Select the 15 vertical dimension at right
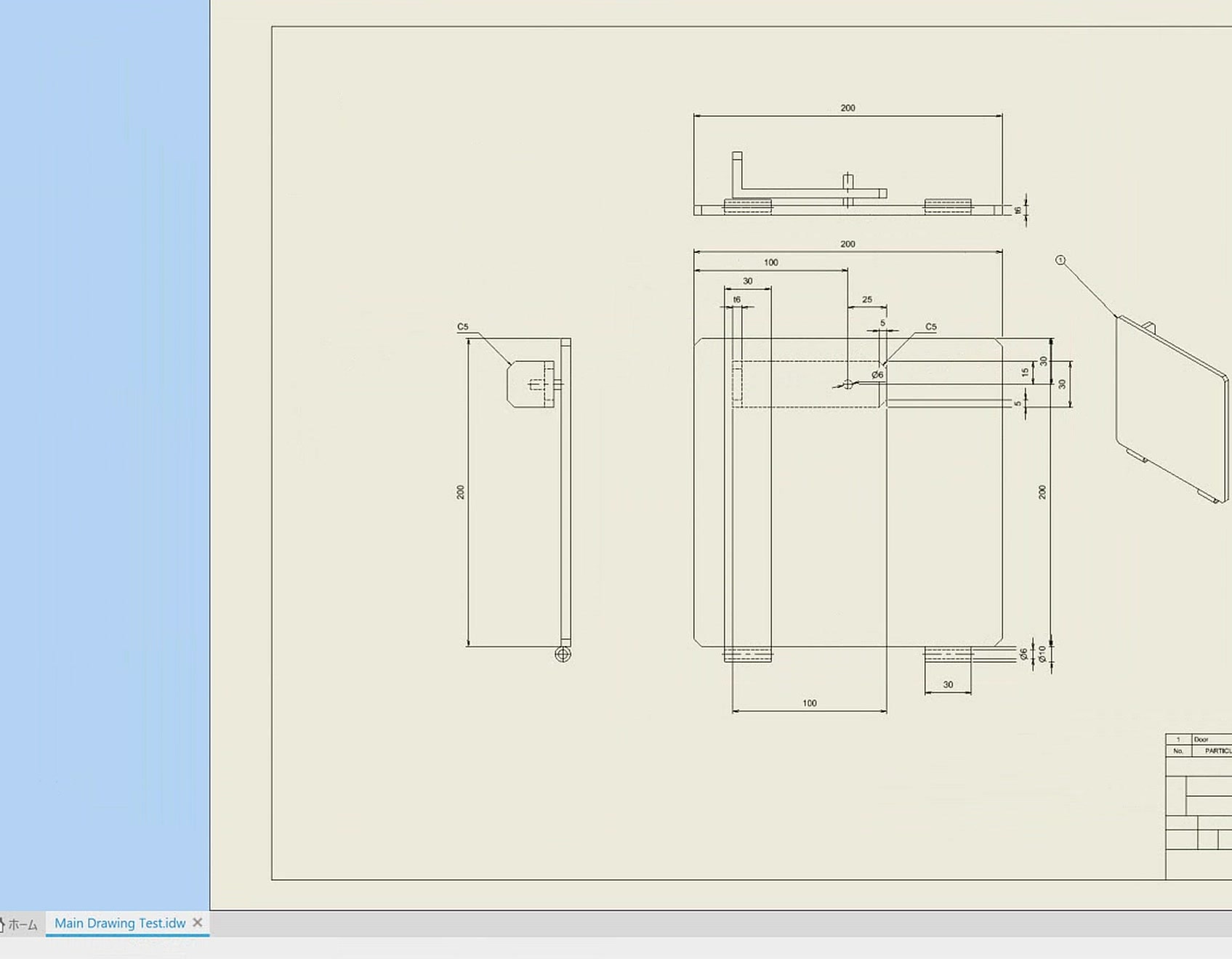Viewport: 1232px width, 959px height. 1025,373
